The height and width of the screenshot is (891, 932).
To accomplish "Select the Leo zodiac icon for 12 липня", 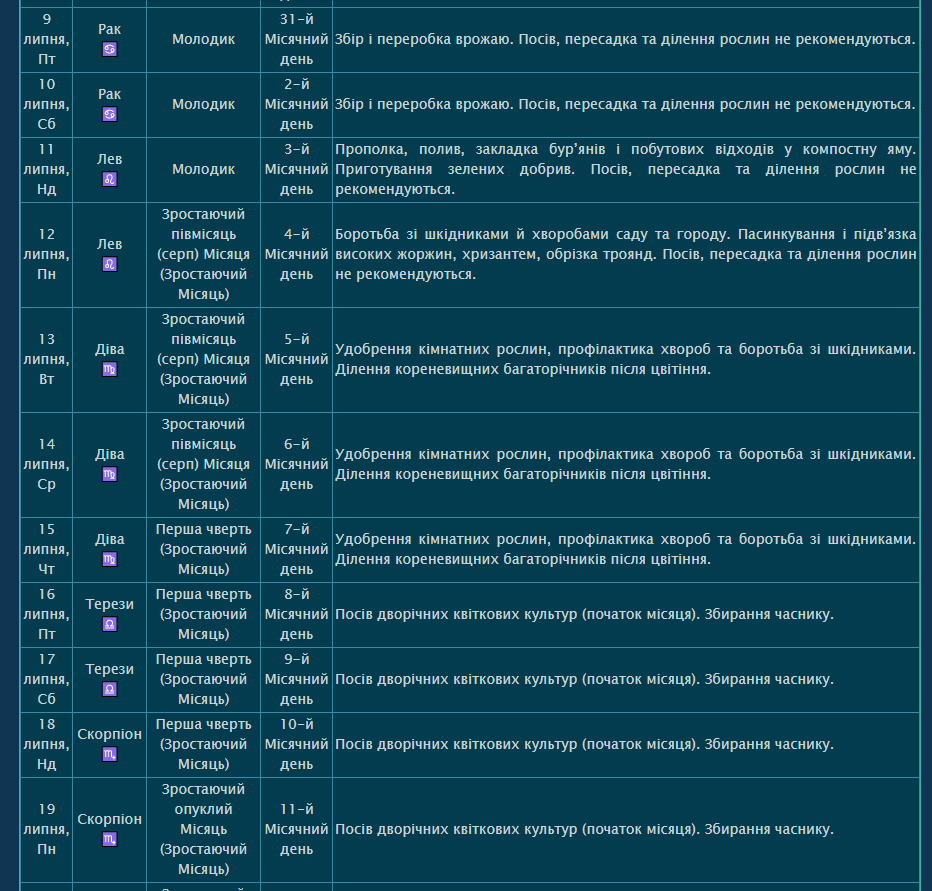I will pos(110,265).
